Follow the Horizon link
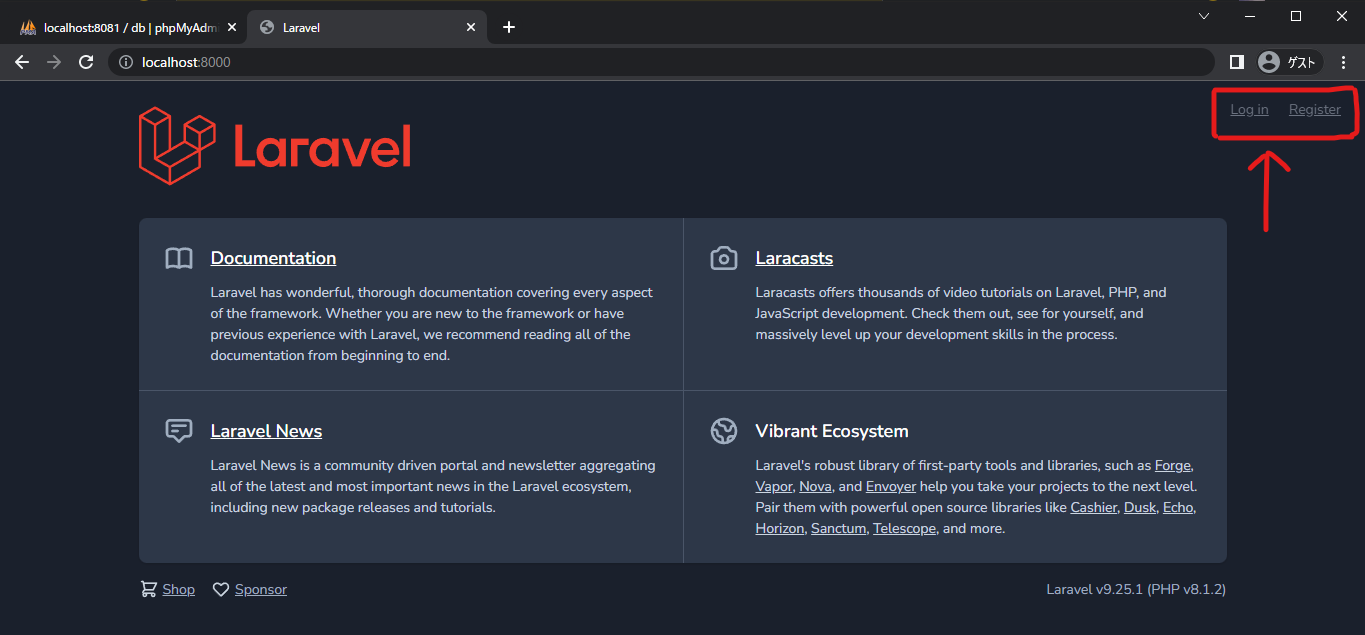The width and height of the screenshot is (1365, 635). pos(779,528)
